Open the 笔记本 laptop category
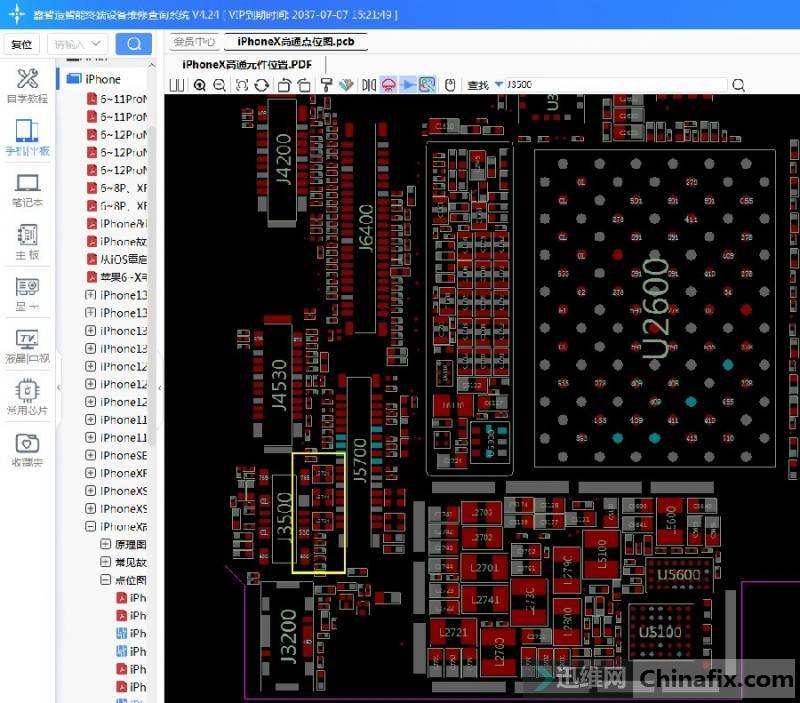This screenshot has width=800, height=703. [x=28, y=190]
